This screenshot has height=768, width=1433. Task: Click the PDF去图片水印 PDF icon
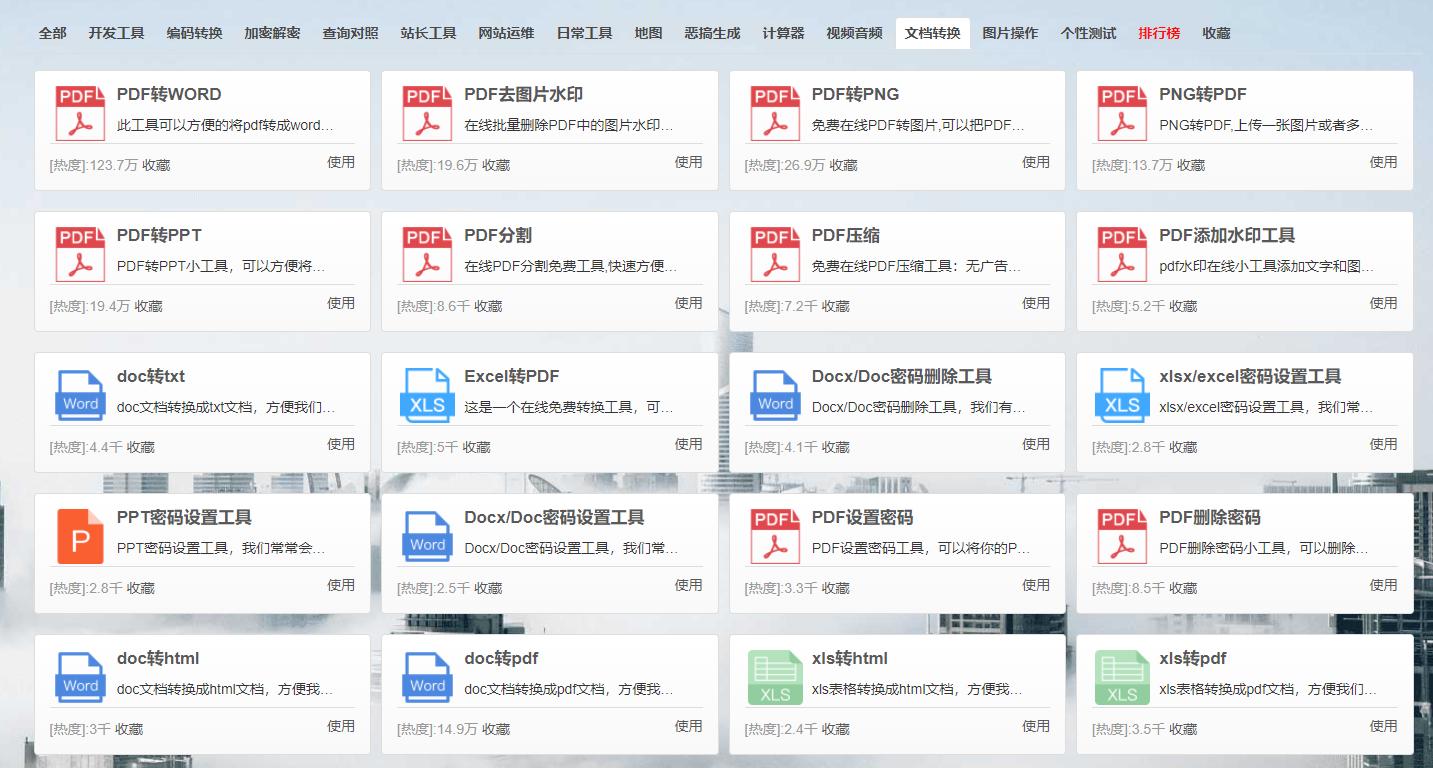pyautogui.click(x=427, y=112)
